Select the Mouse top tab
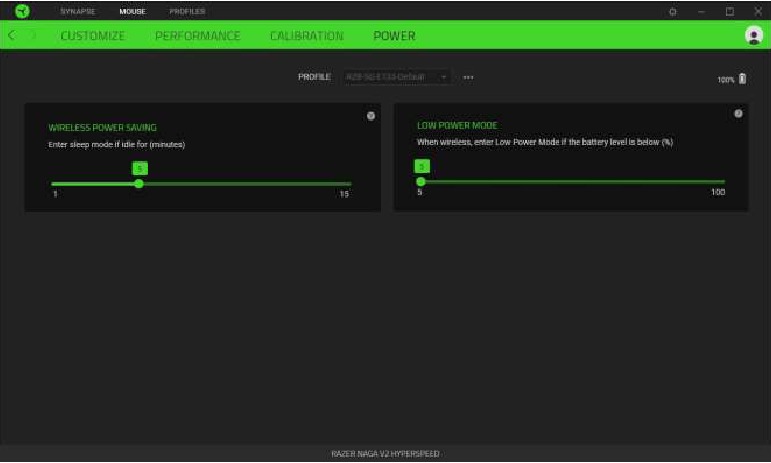This screenshot has width=771, height=463. 132,11
